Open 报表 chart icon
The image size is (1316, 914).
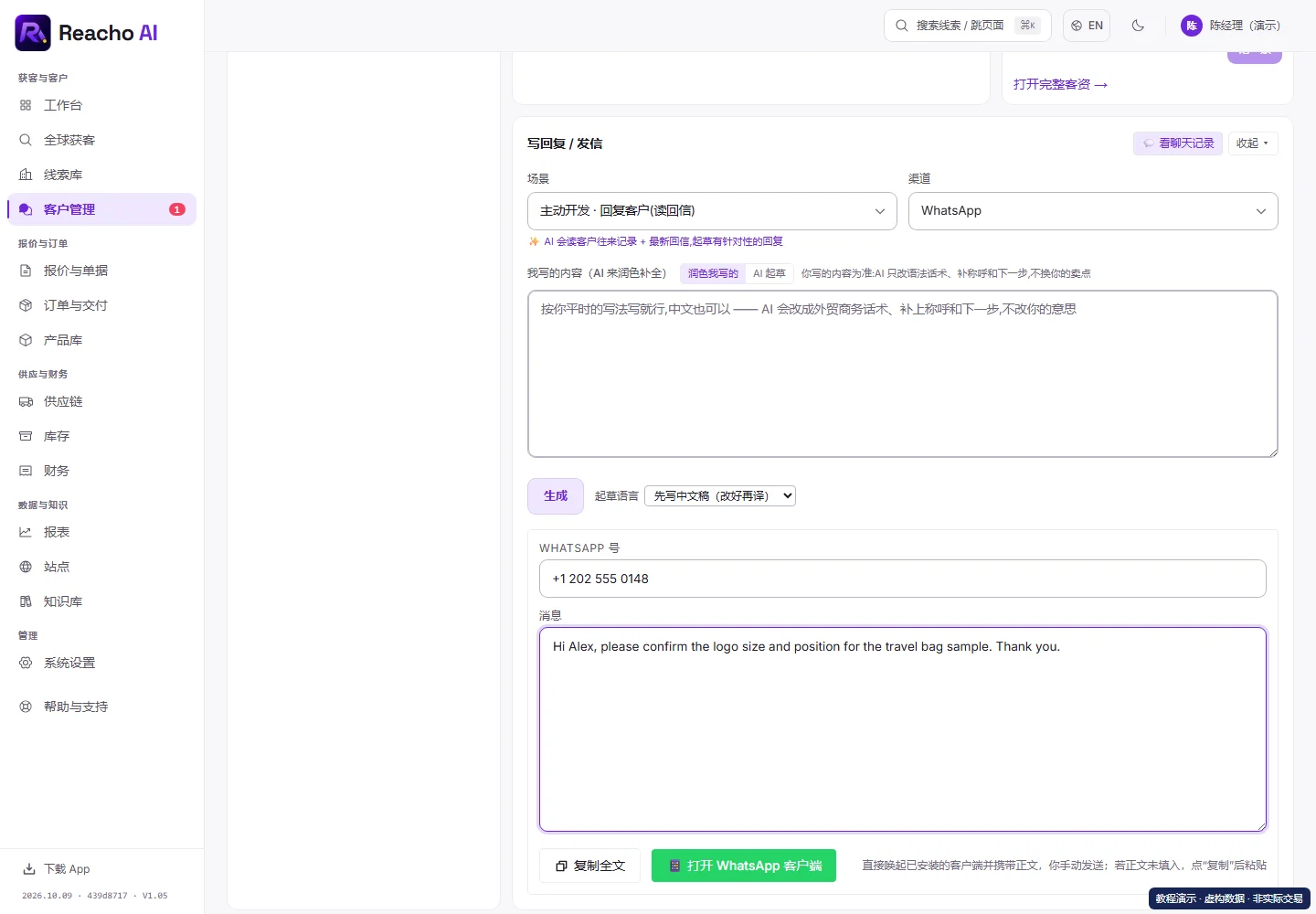[x=26, y=532]
